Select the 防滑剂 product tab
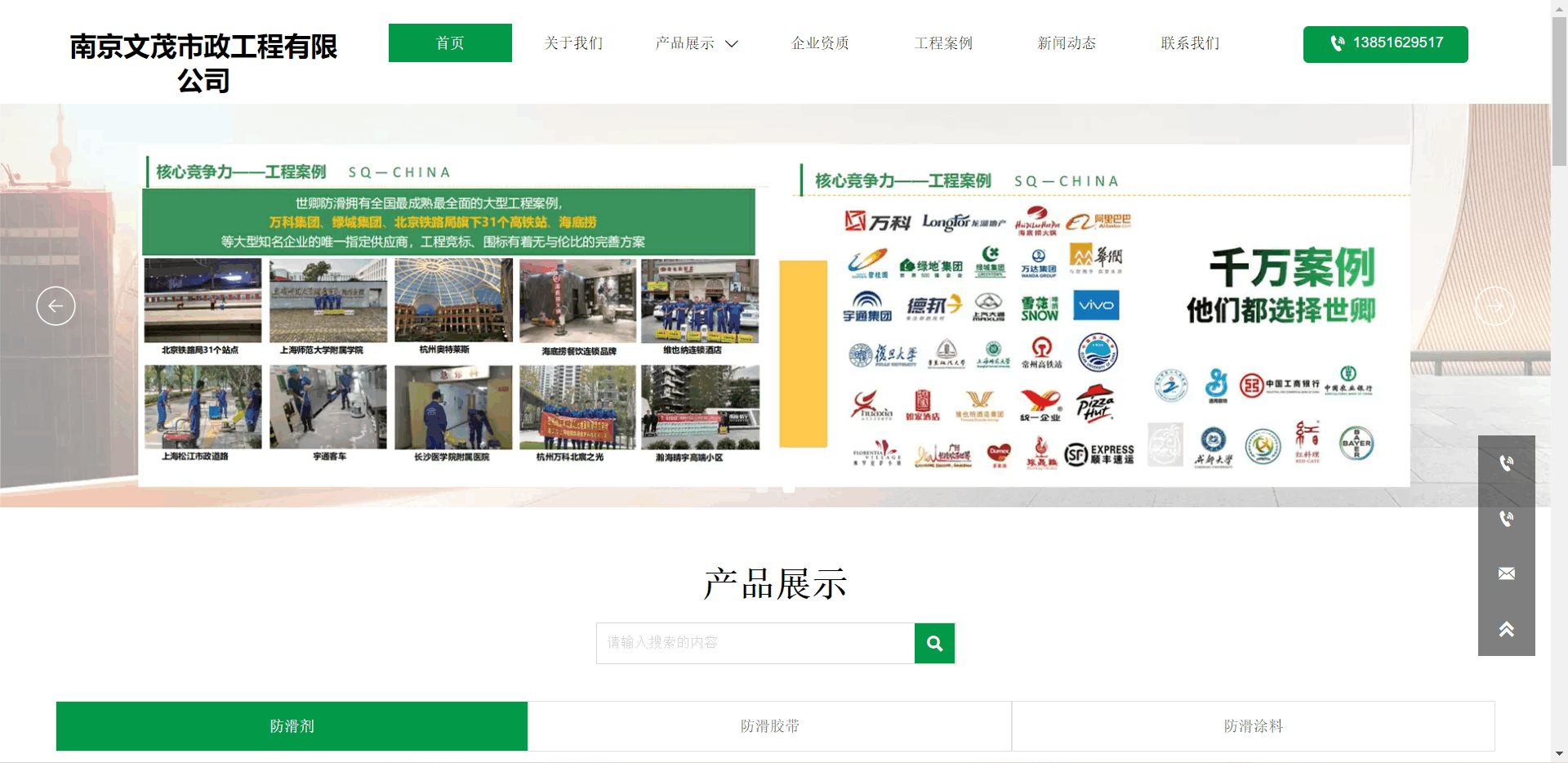Image resolution: width=1568 pixels, height=763 pixels. pyautogui.click(x=292, y=726)
